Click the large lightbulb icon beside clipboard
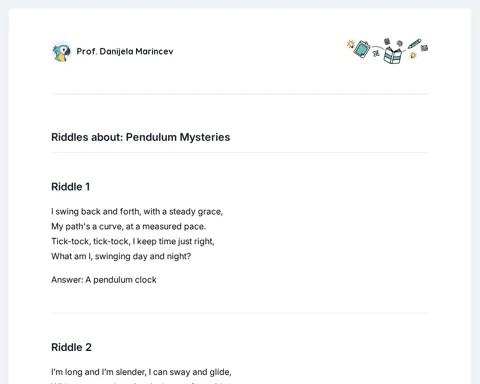480x384 pixels. [x=350, y=44]
